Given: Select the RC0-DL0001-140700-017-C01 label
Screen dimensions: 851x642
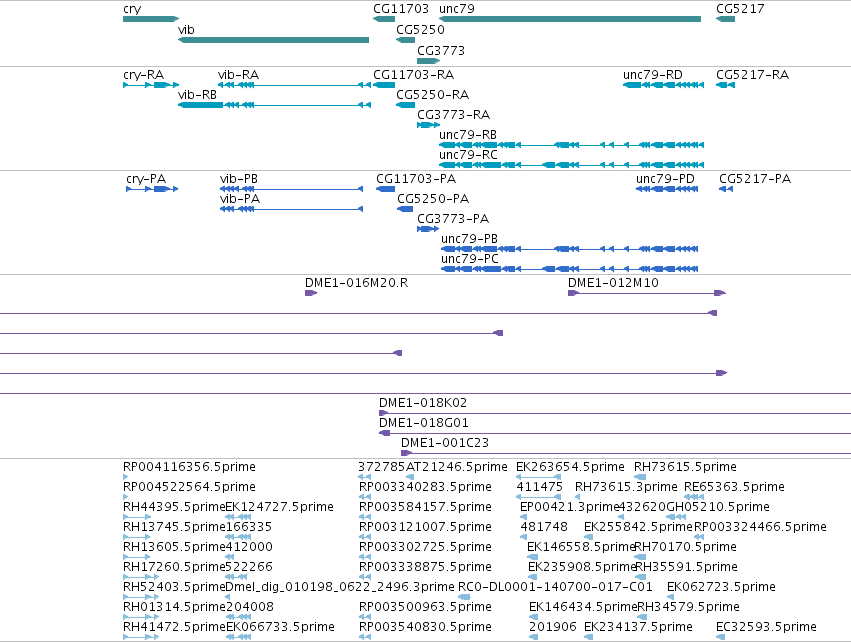Looking at the screenshot, I should click(555, 587).
